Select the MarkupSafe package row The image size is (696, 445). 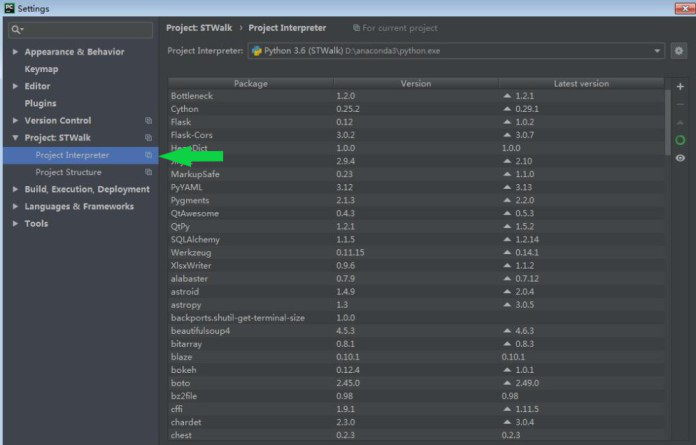[416, 174]
